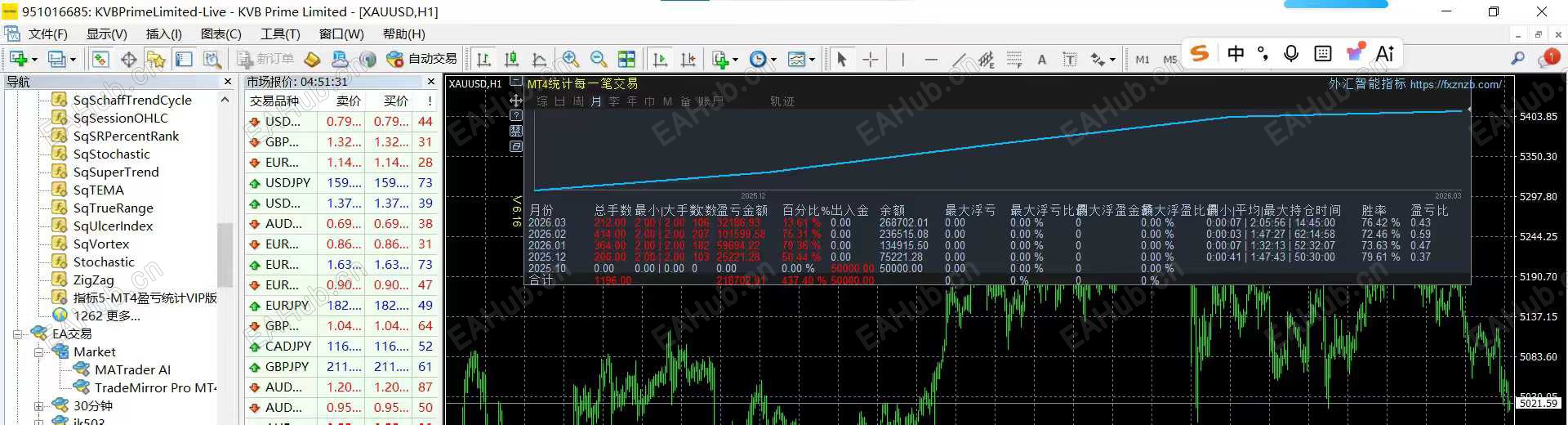Screen dimensions: 1568x425
Task: Select the text label tool
Action: pos(1070,59)
